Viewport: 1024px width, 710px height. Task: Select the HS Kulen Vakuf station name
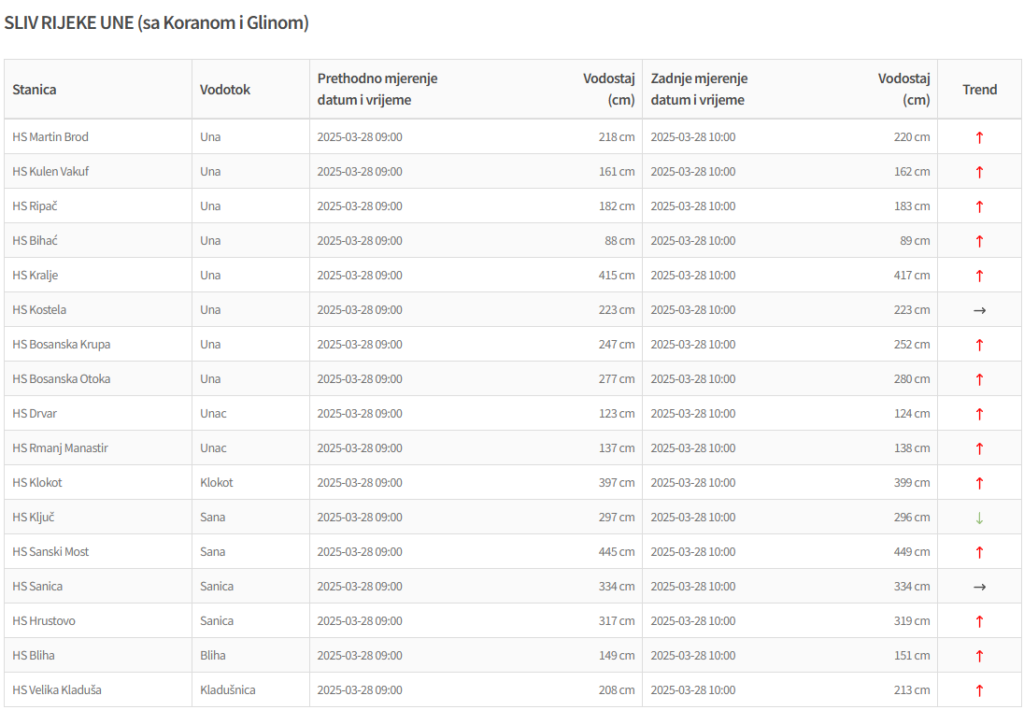(x=50, y=171)
